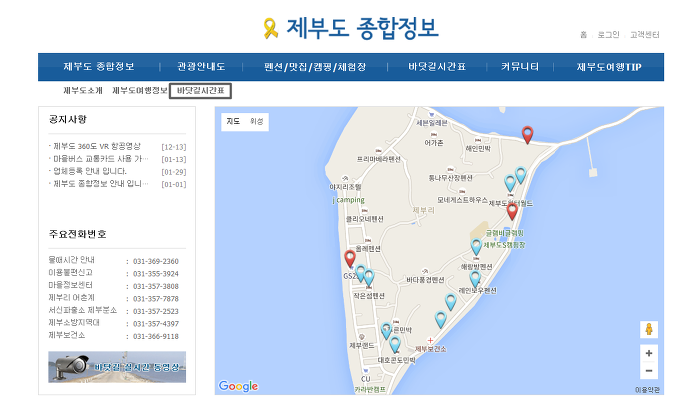Zoom in the map with plus button
This screenshot has height=398, width=683.
pyautogui.click(x=649, y=353)
